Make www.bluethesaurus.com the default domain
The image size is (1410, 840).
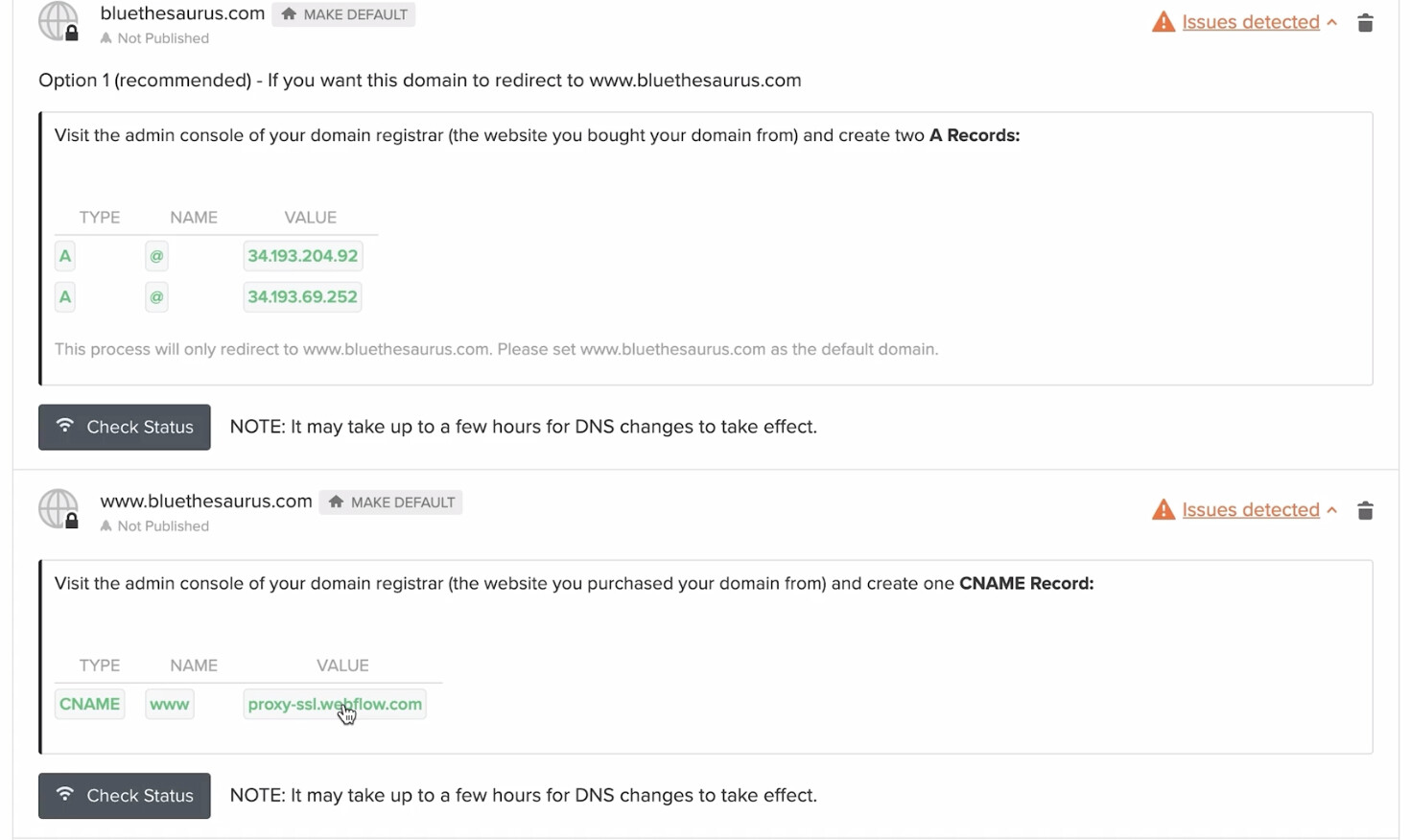pos(390,502)
